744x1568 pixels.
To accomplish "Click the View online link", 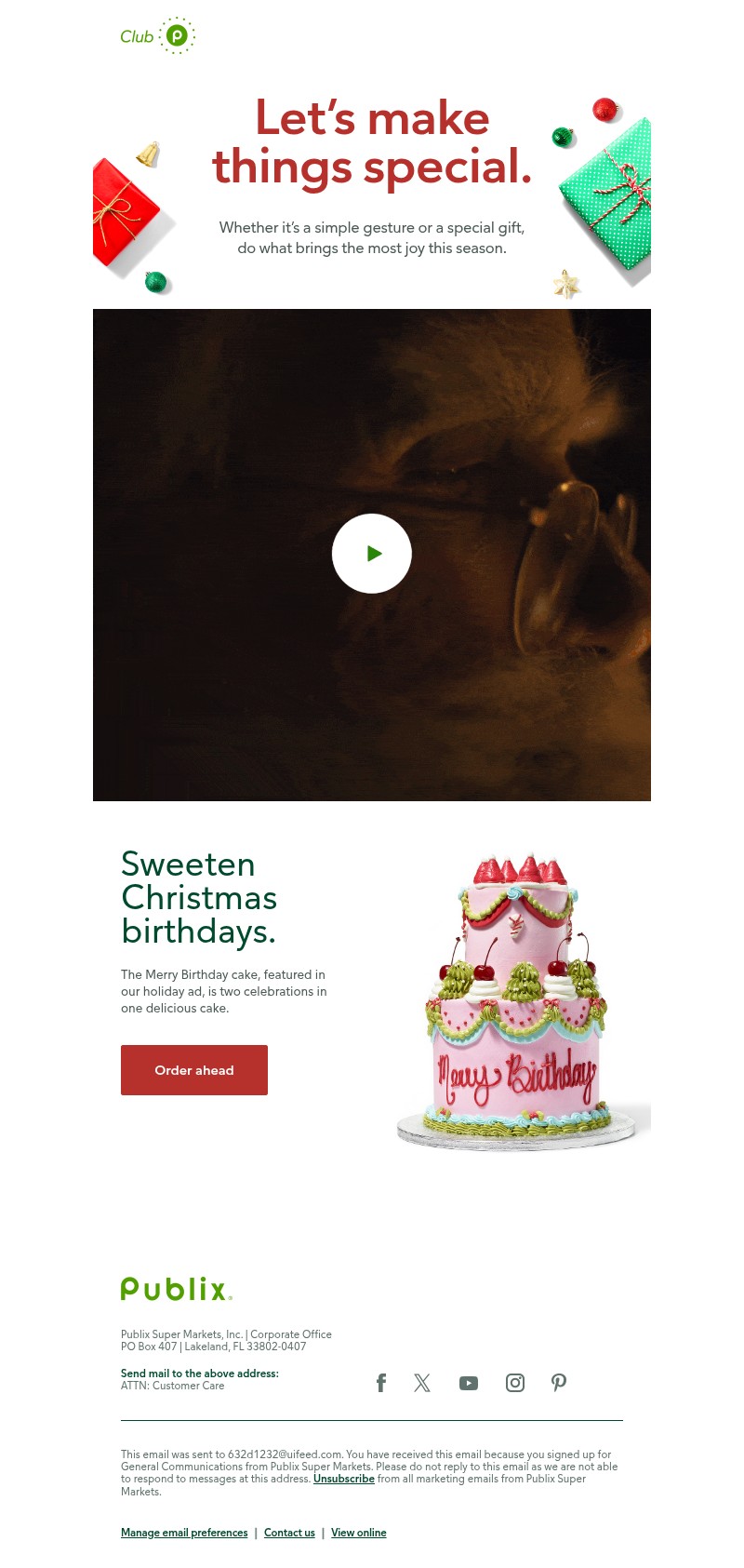I will [x=359, y=1533].
